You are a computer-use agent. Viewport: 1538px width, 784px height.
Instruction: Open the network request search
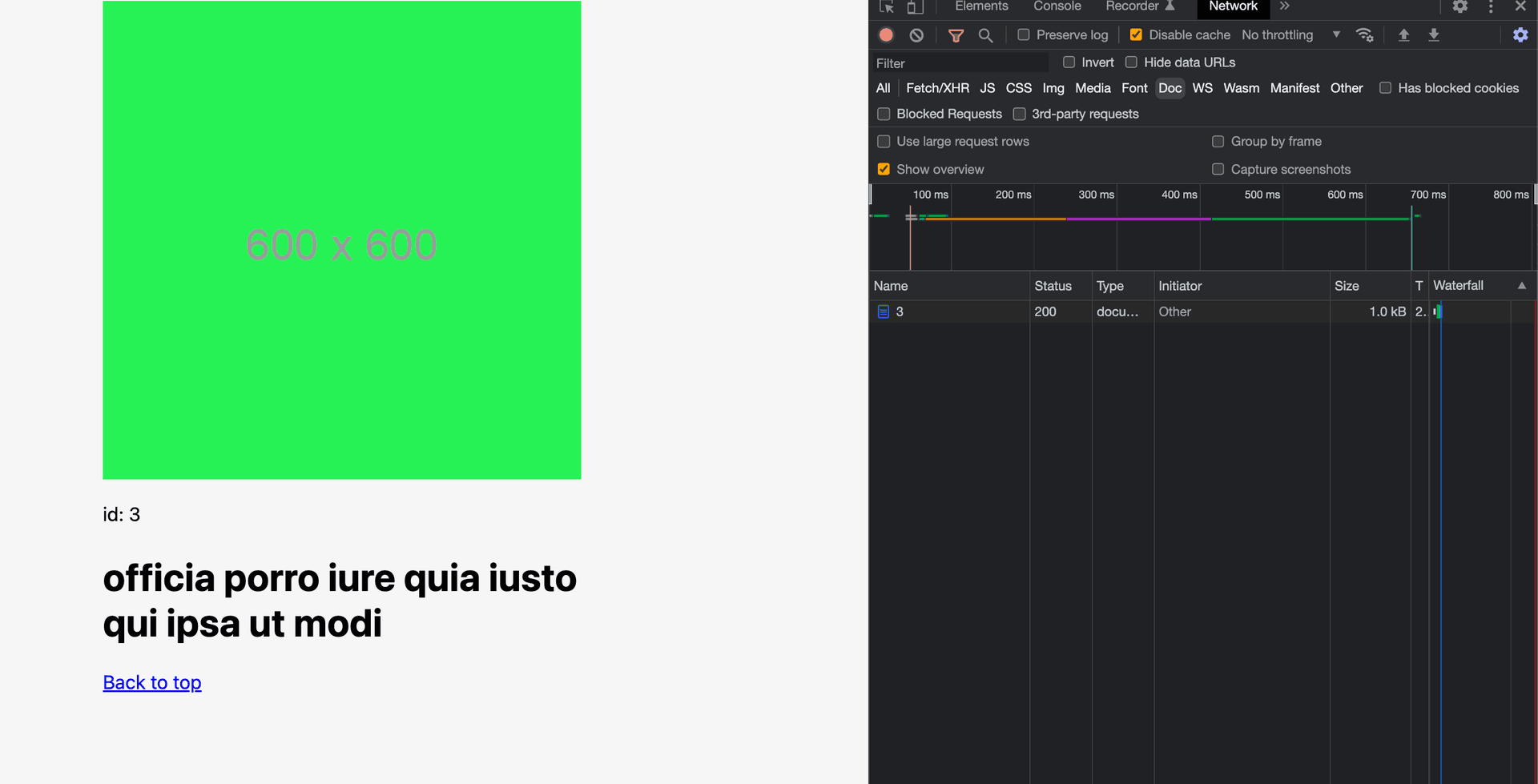pos(985,34)
